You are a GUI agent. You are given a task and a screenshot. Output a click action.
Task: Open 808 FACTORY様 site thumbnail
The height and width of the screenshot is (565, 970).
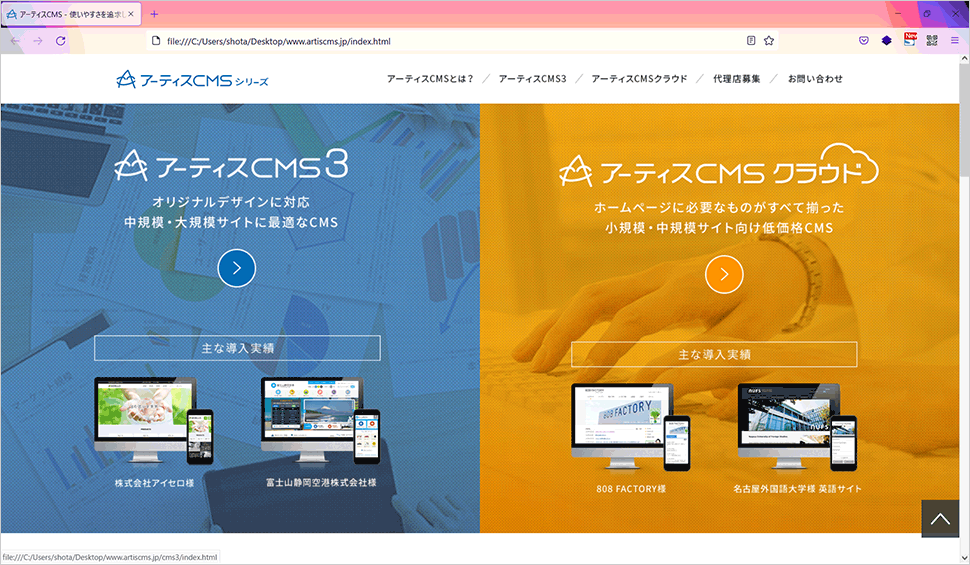tap(630, 427)
